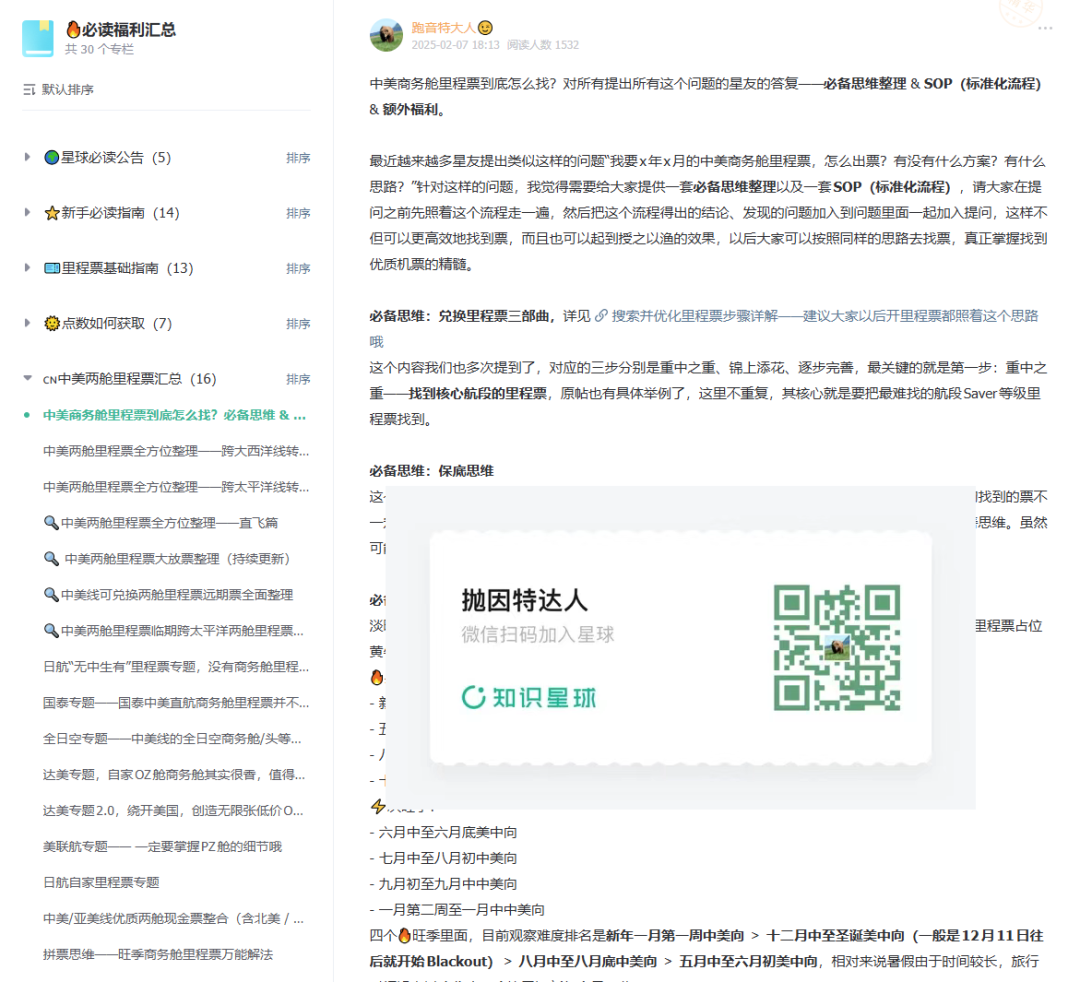Open article 达美专题2.0,绕开美国
The height and width of the screenshot is (982, 1080).
click(x=173, y=811)
